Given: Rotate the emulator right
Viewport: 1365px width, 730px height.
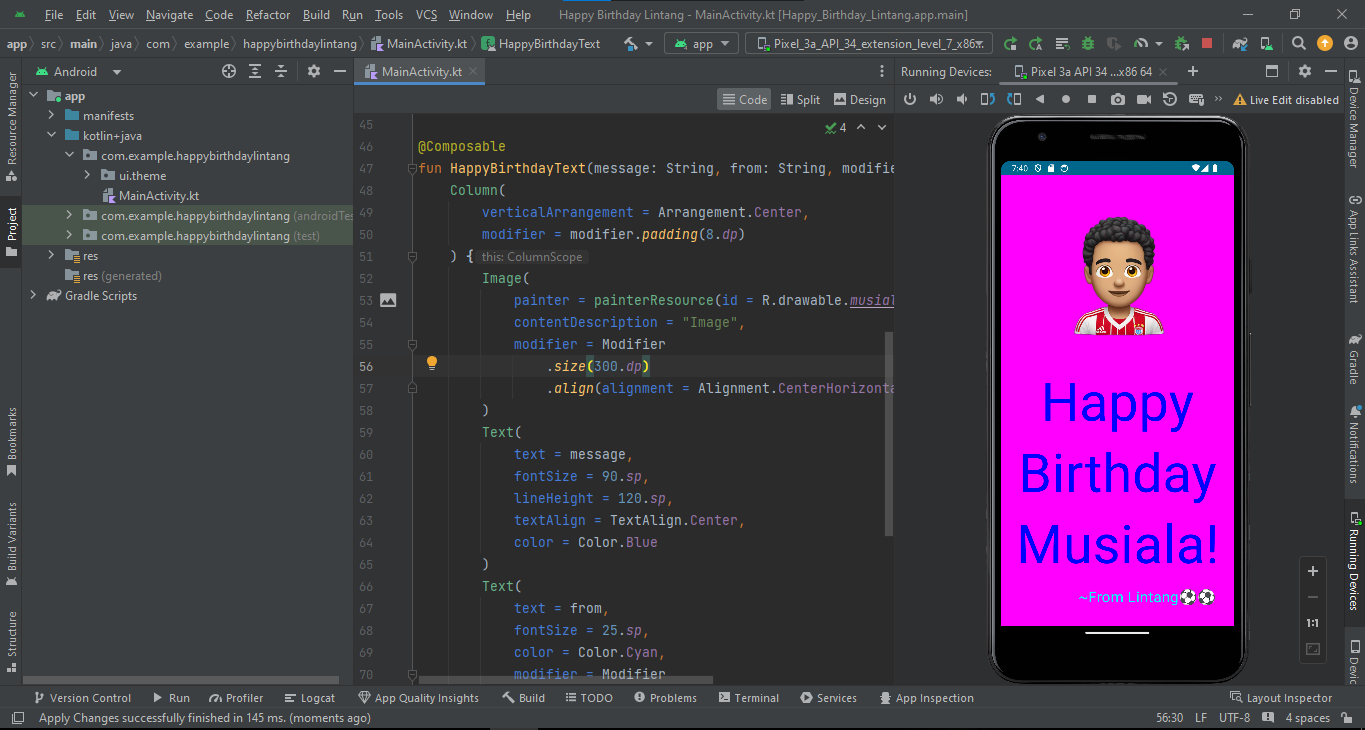Looking at the screenshot, I should point(1014,99).
